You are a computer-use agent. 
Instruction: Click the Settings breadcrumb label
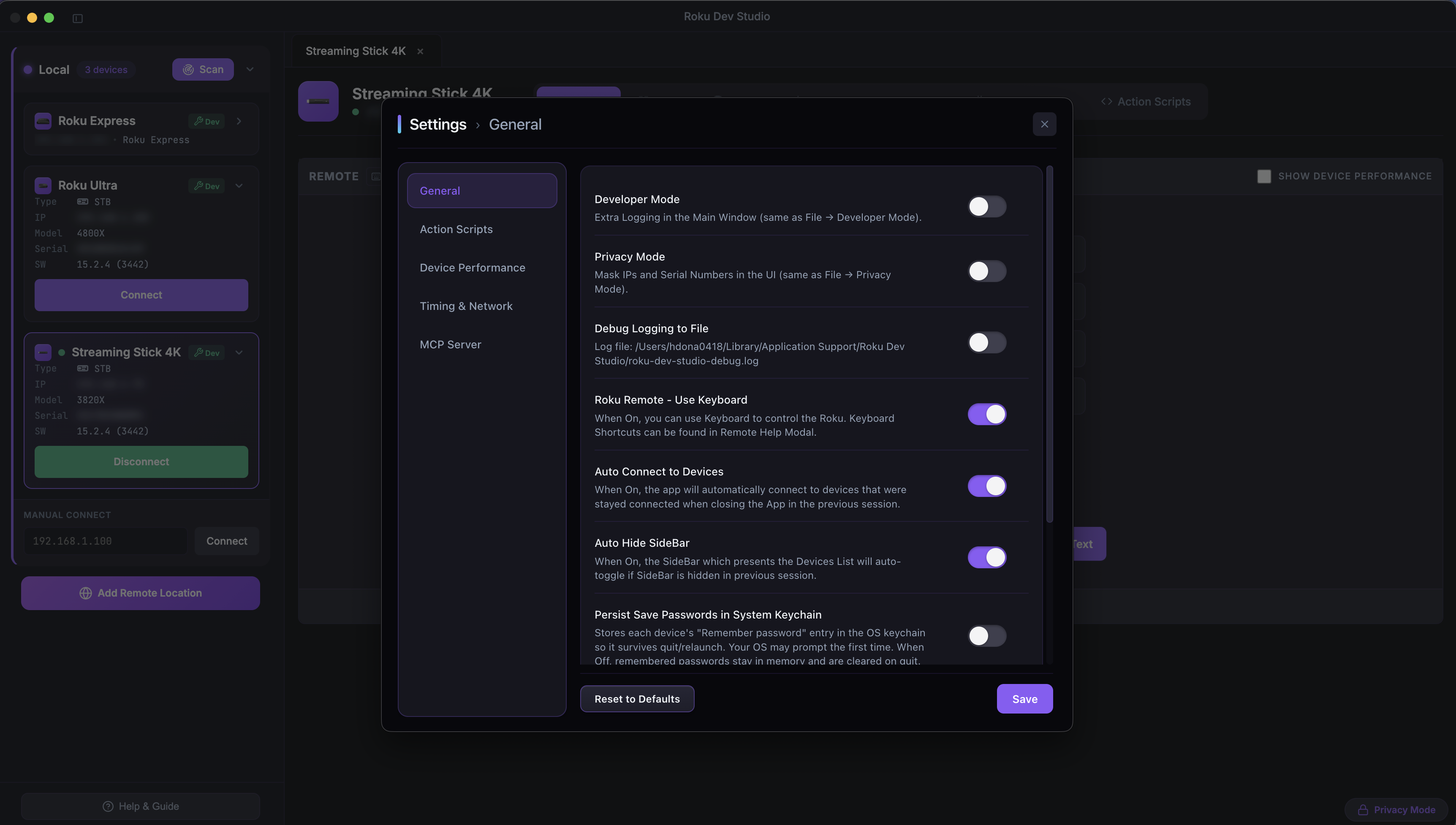click(437, 125)
